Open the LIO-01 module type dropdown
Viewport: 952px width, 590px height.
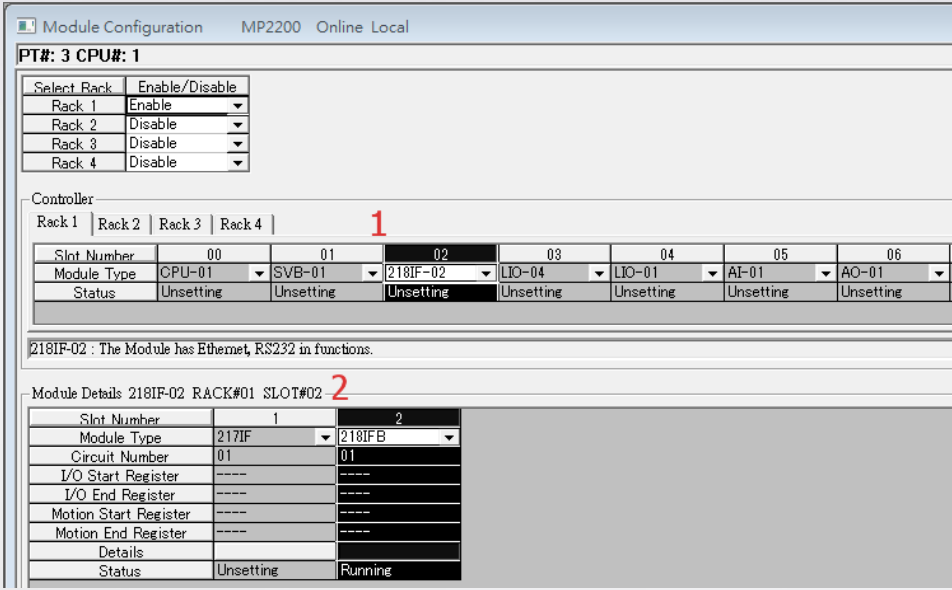712,273
